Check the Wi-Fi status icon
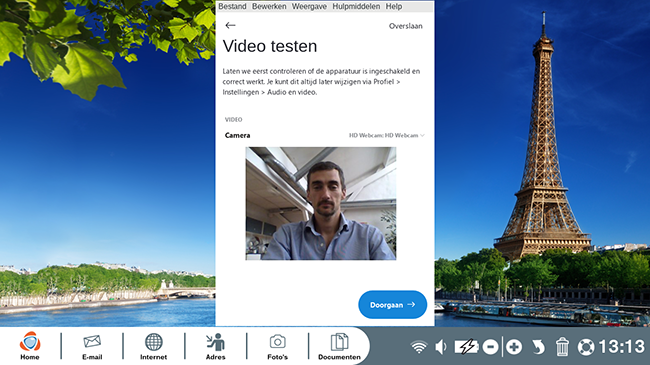 [419, 347]
